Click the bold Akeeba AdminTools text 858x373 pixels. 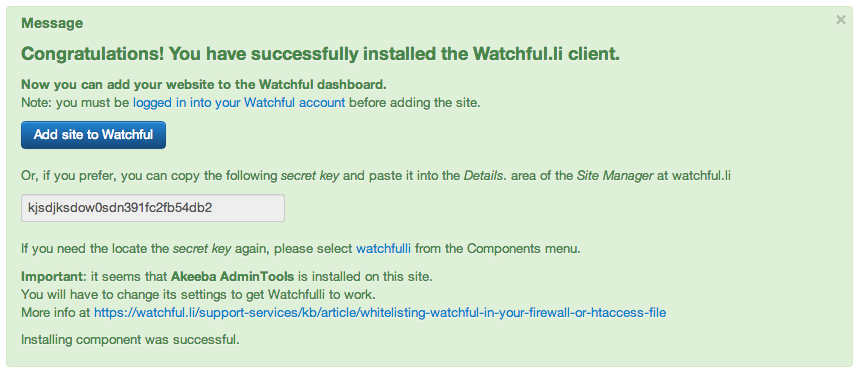click(x=231, y=276)
